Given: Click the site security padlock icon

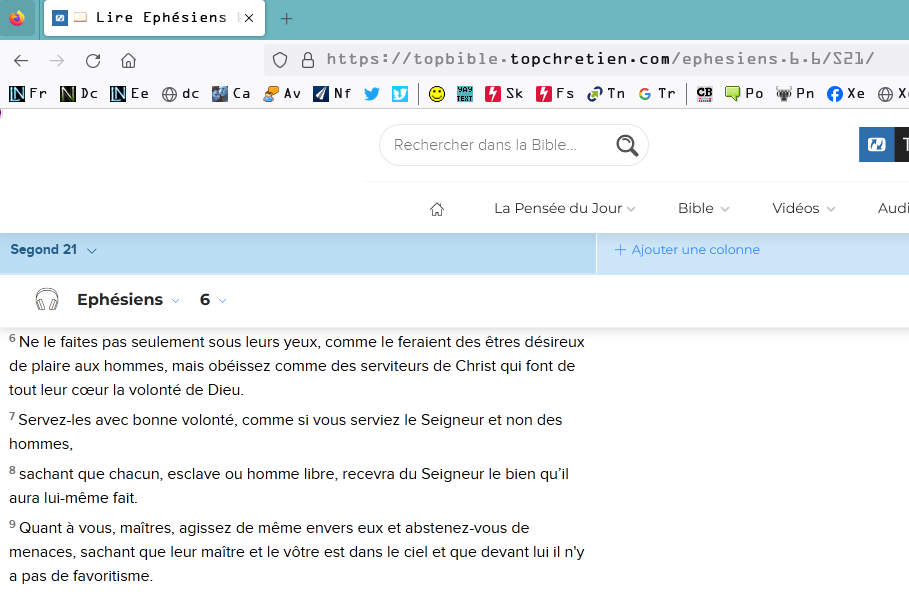Looking at the screenshot, I should coord(308,60).
